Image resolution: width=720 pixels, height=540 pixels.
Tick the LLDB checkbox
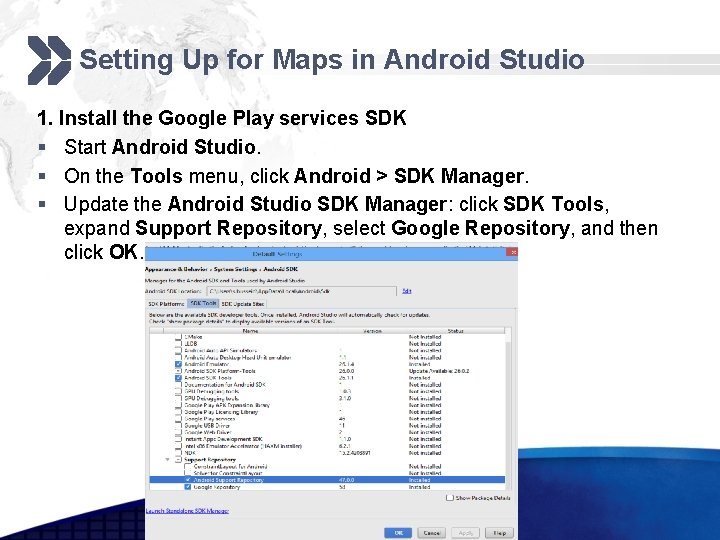tap(178, 344)
